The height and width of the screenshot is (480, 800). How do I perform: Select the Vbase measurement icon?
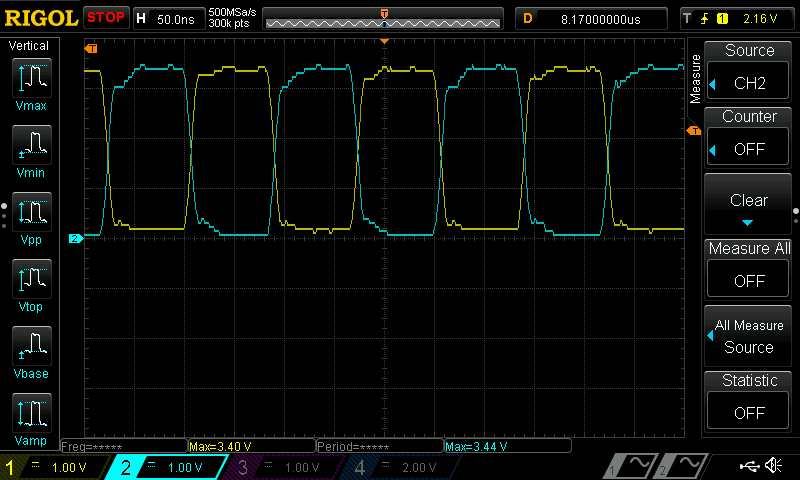click(32, 345)
